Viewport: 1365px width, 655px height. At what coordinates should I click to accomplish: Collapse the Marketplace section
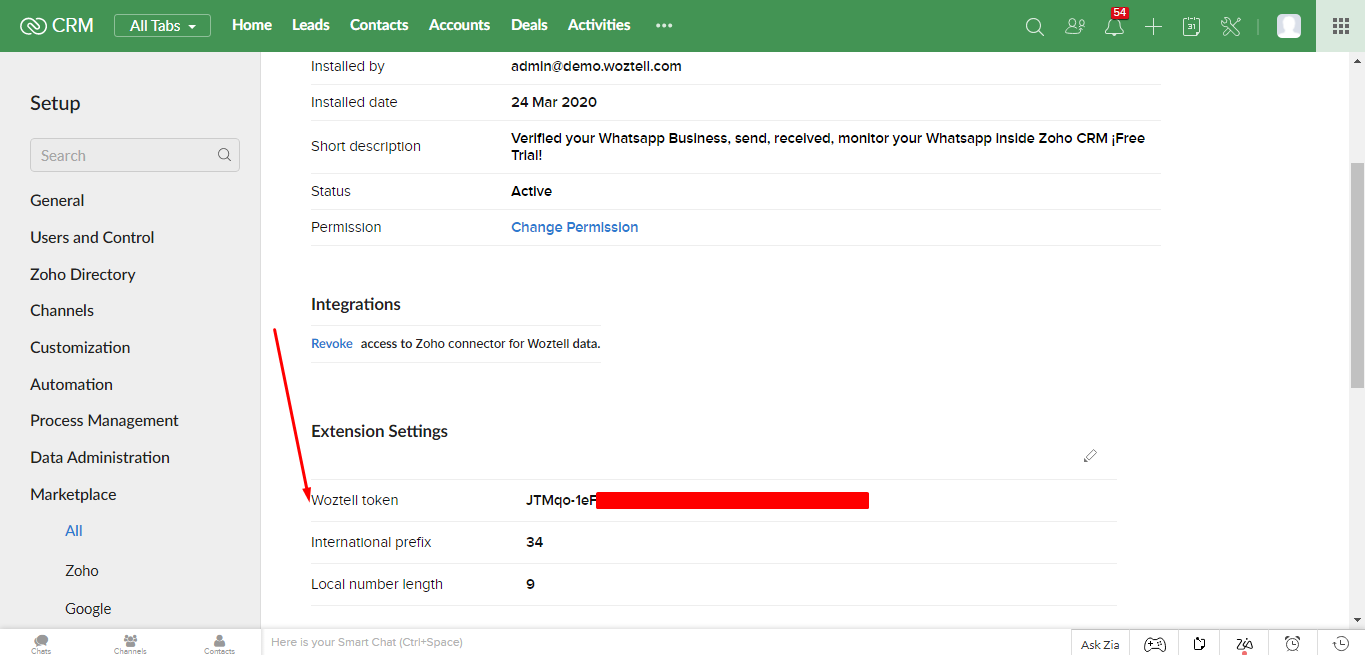click(x=73, y=494)
